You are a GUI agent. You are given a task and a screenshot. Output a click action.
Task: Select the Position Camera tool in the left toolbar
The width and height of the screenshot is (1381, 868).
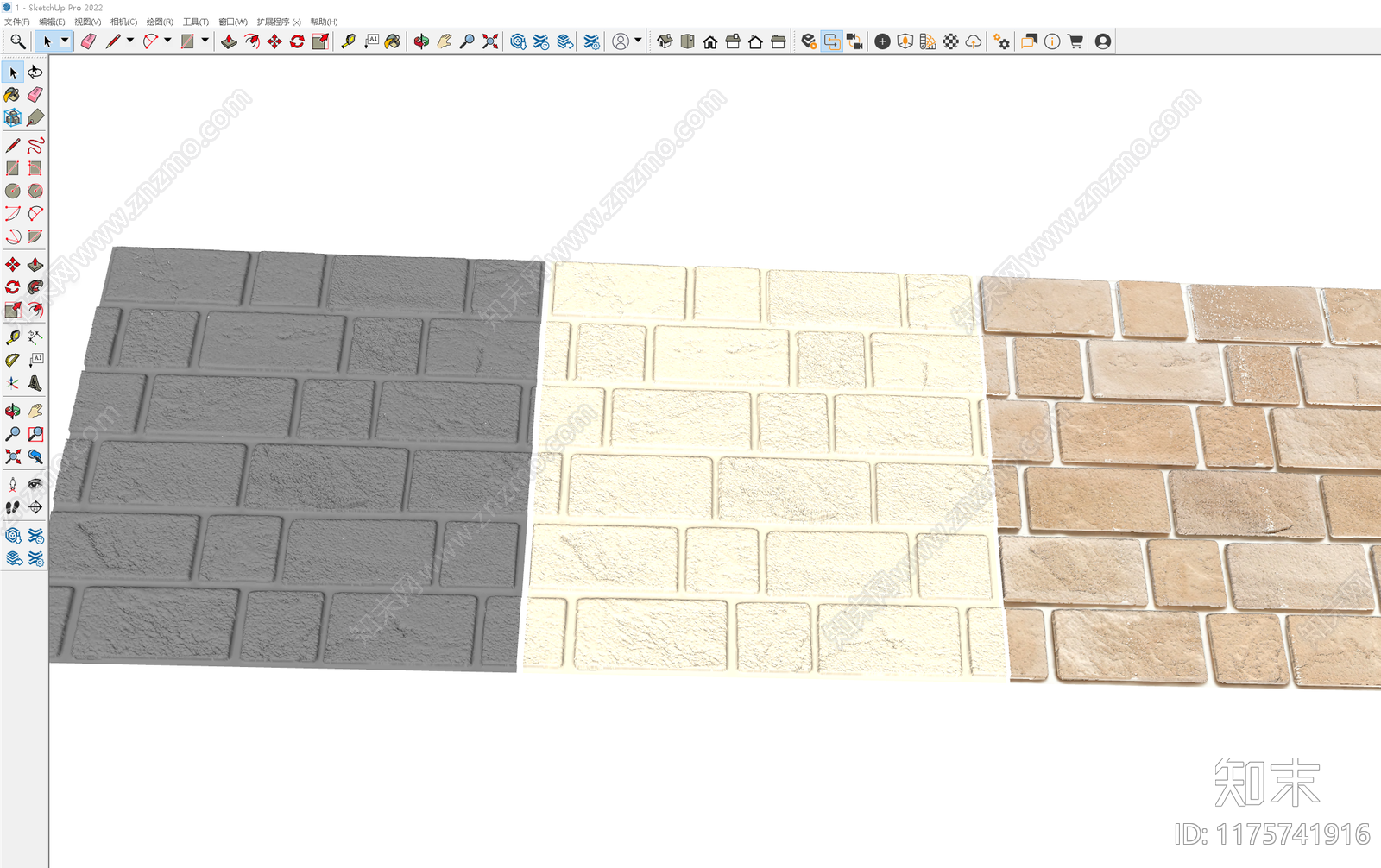click(13, 485)
